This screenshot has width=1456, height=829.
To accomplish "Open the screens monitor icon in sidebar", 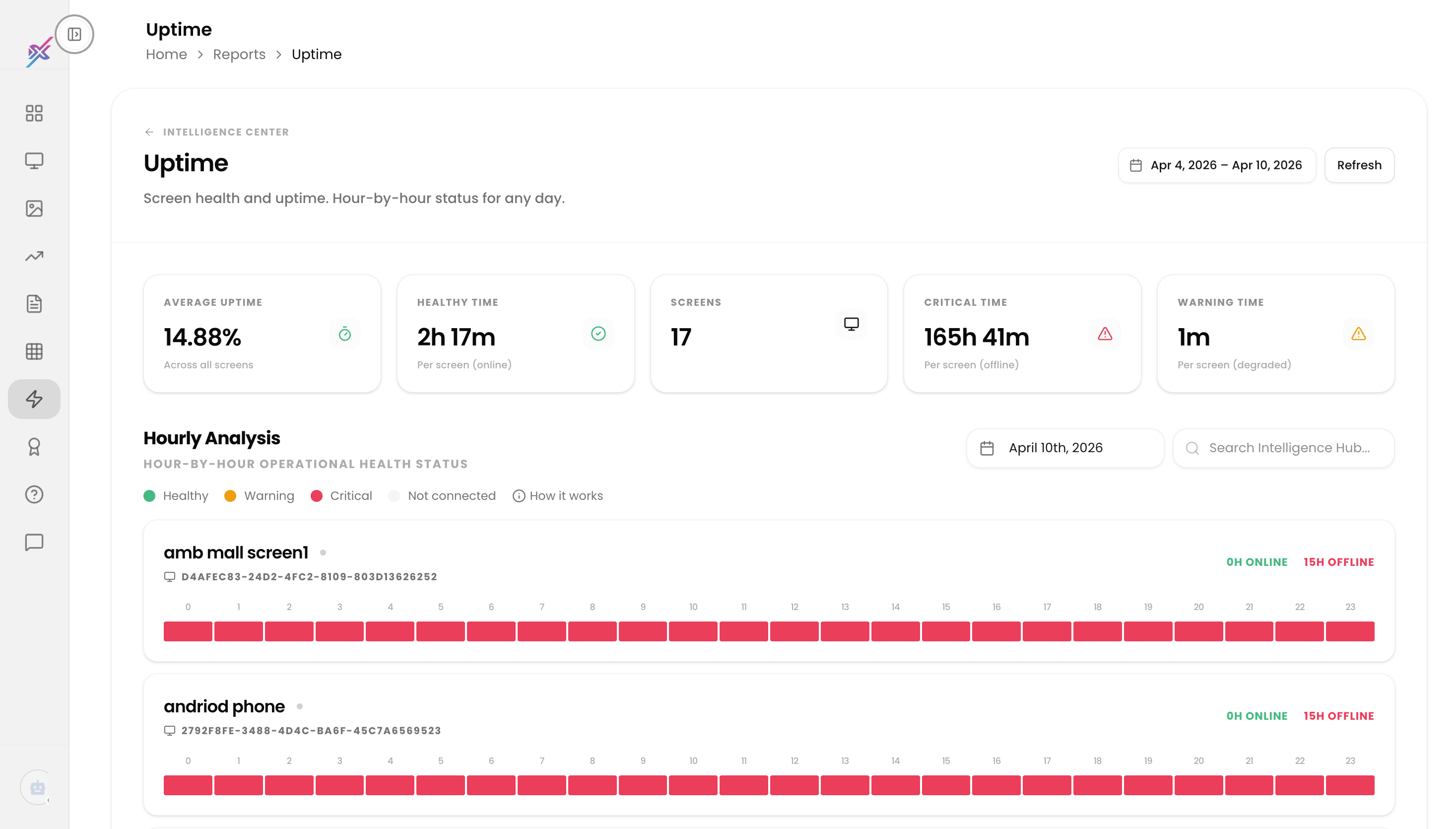I will click(x=34, y=160).
